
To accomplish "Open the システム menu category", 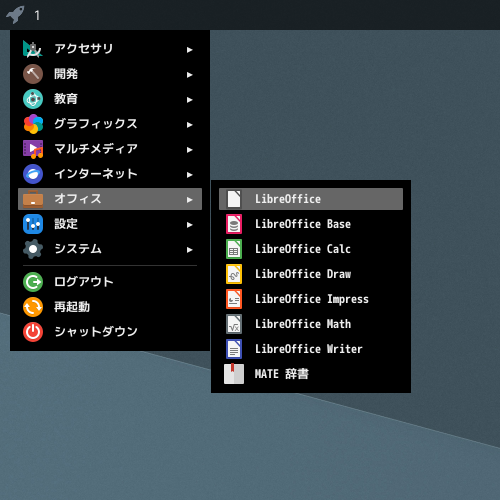I will tap(110, 249).
